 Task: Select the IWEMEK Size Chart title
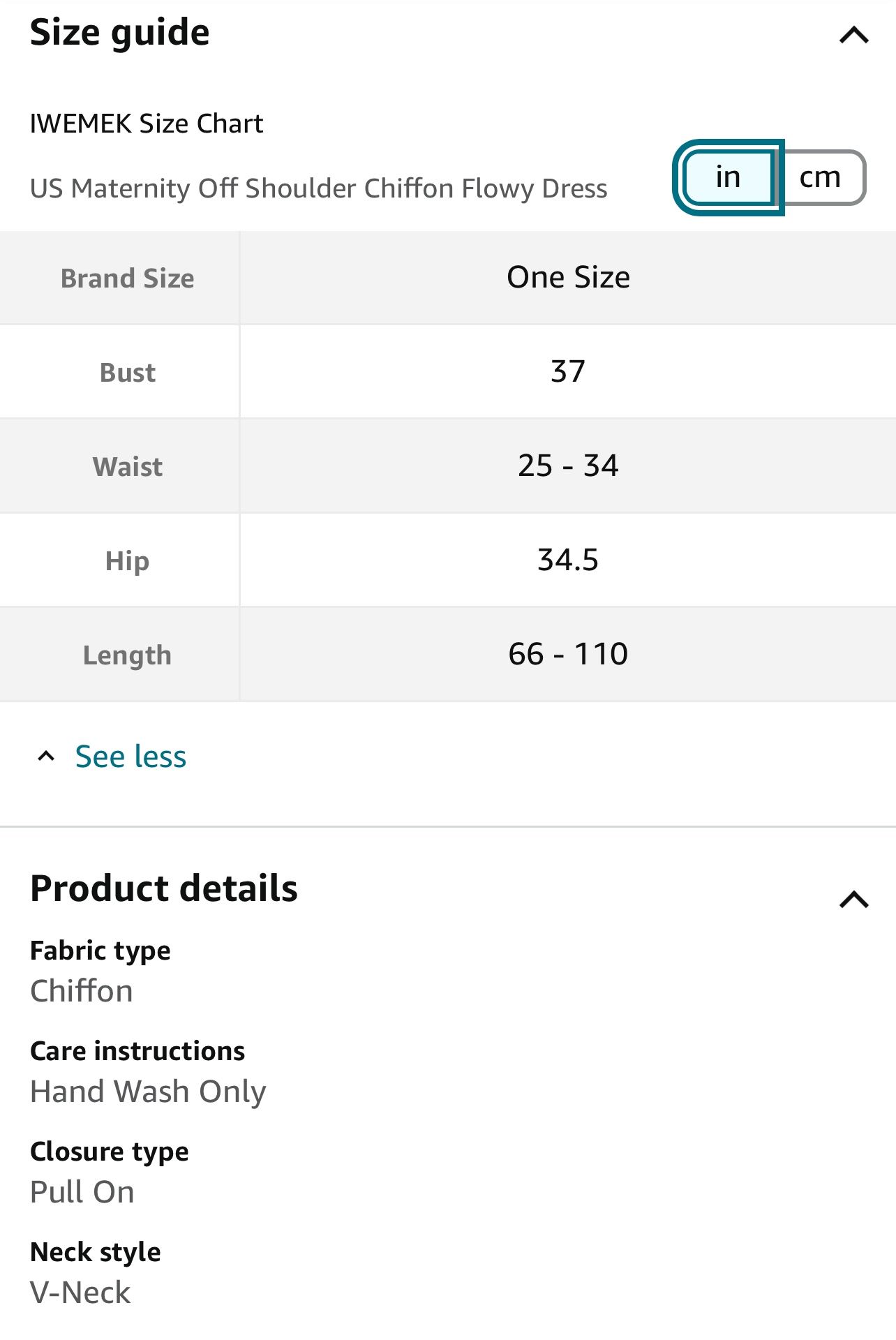pyautogui.click(x=147, y=124)
